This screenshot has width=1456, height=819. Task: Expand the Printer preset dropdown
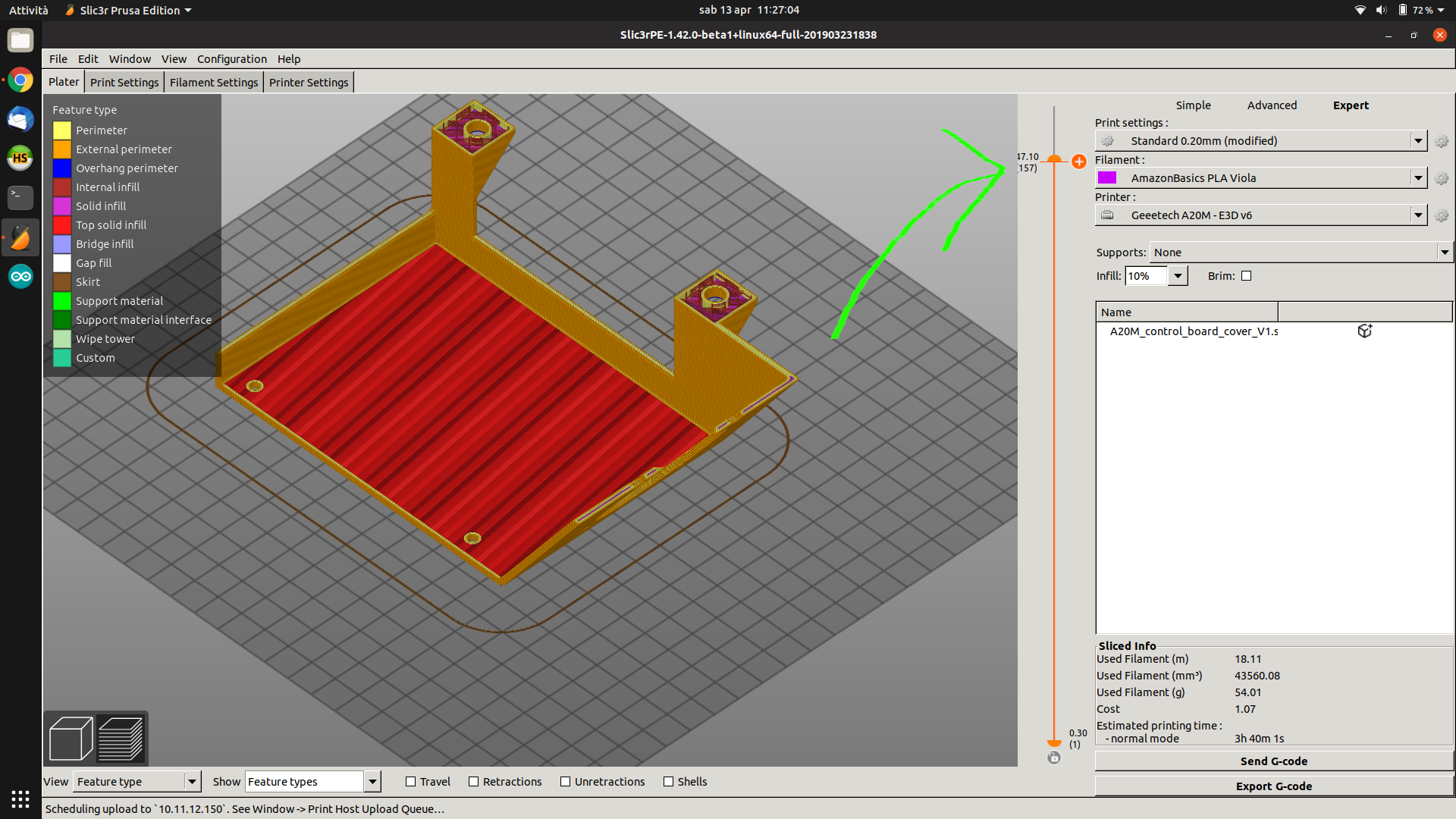pos(1418,215)
